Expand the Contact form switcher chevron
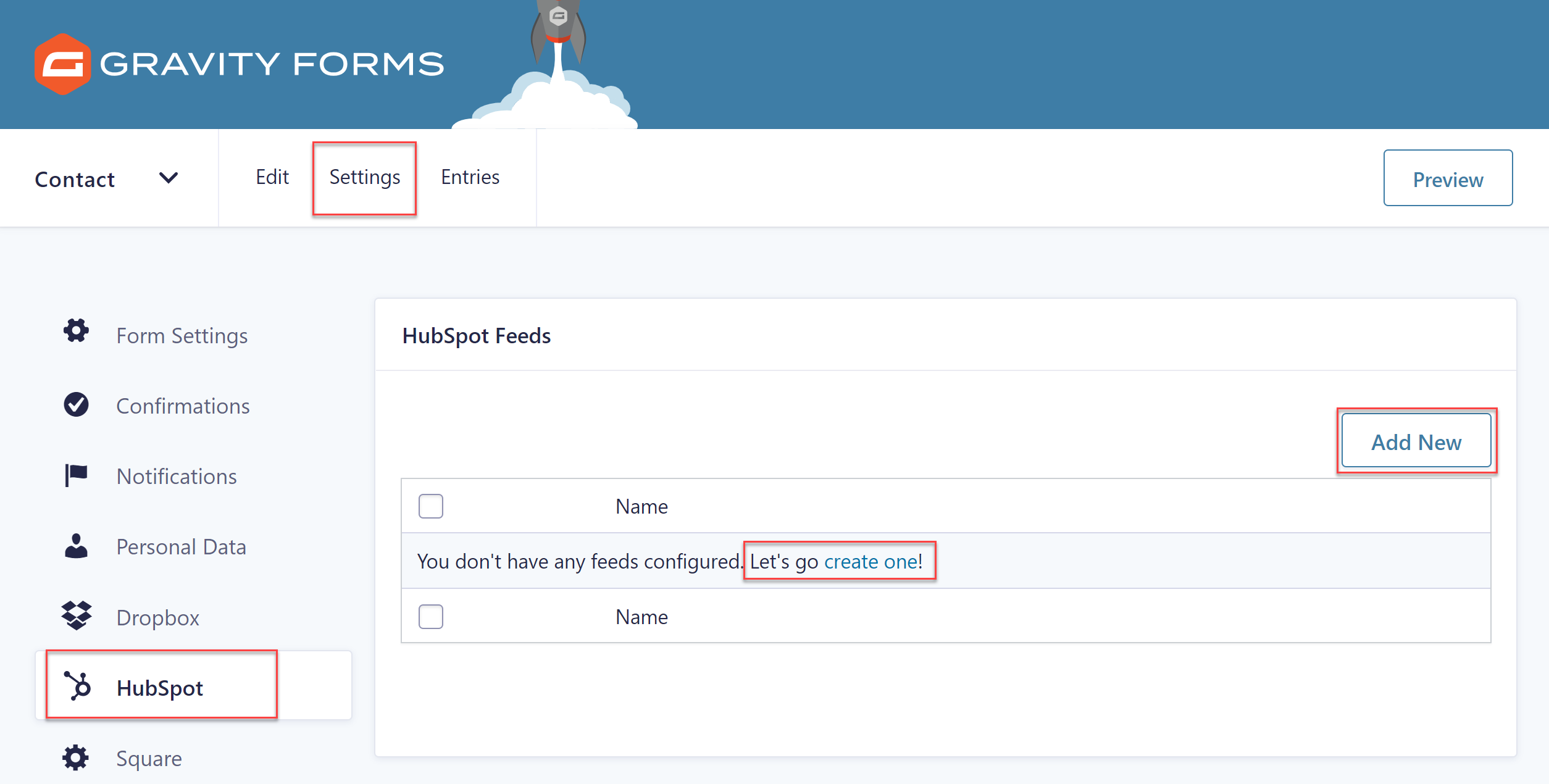1549x784 pixels. 169,178
